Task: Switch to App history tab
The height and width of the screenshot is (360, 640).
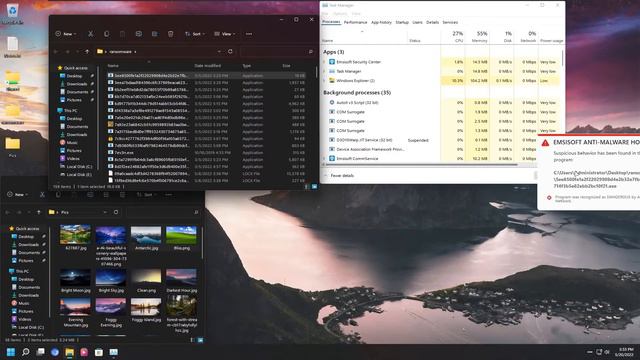Action: pyautogui.click(x=381, y=22)
